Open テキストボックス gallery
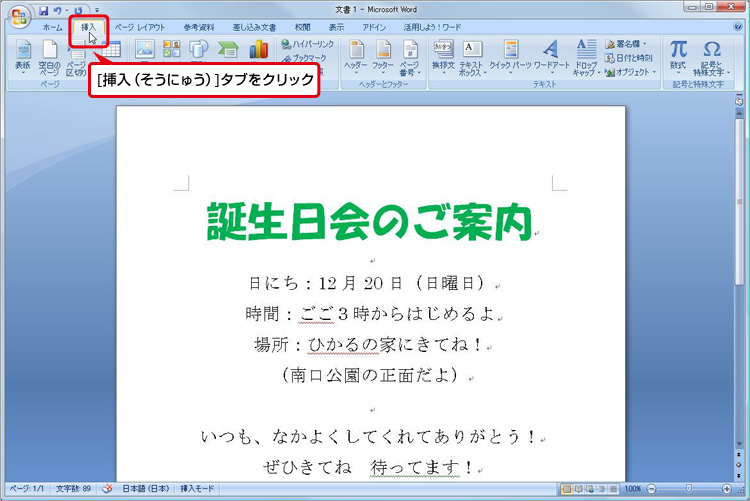Screen dimensions: 750x501 [x=472, y=58]
